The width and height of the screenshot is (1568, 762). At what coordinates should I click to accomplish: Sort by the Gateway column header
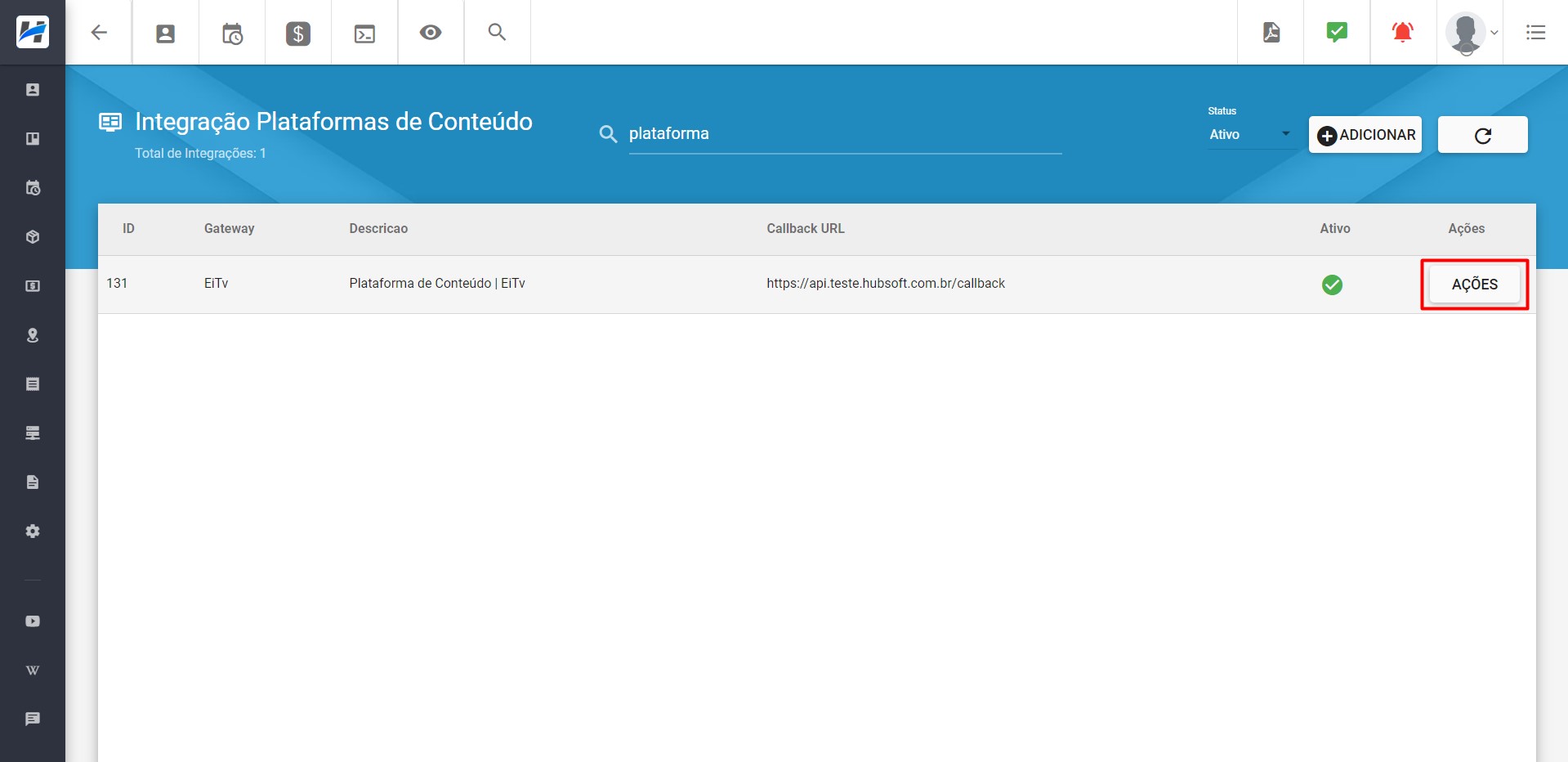coord(229,228)
